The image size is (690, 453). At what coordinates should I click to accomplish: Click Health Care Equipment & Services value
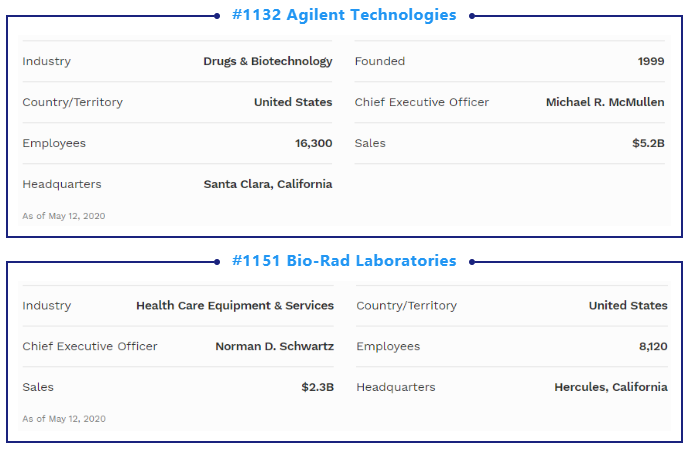(x=235, y=306)
